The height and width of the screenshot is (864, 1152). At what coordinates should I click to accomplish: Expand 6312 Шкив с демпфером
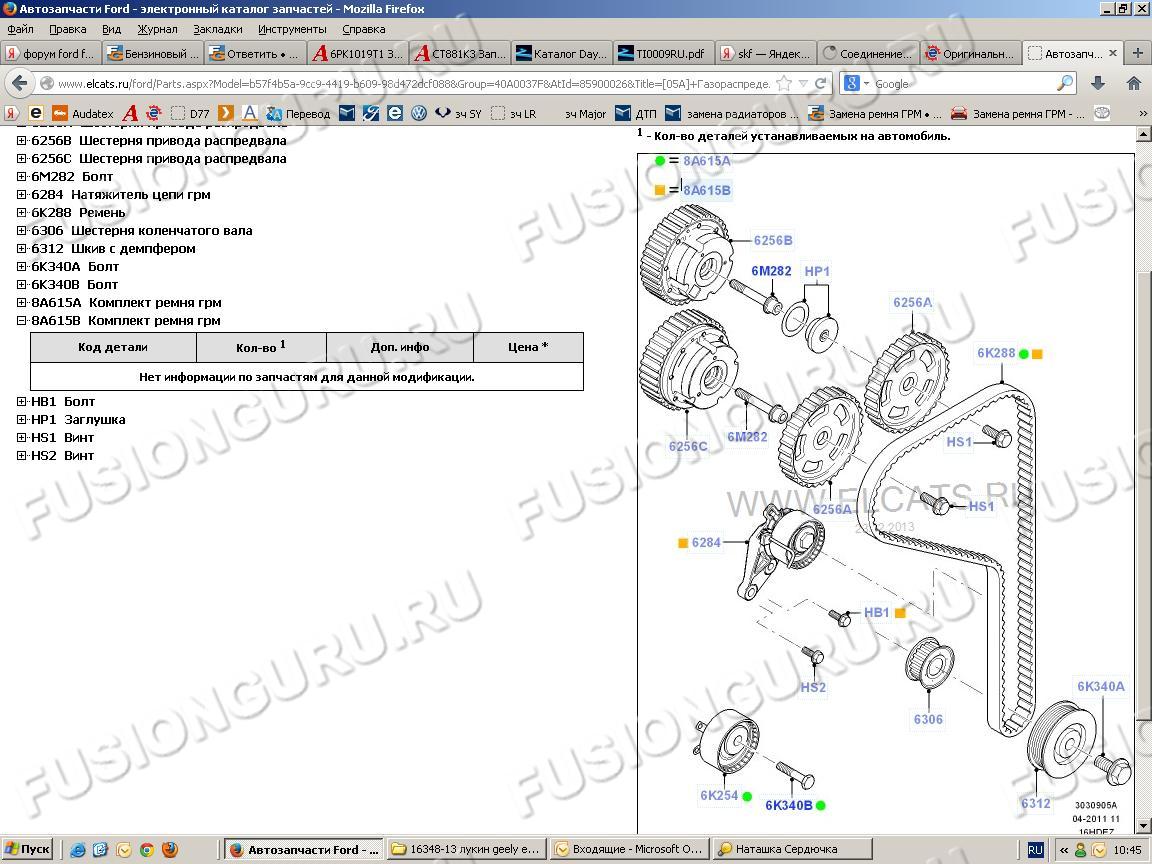(21, 248)
